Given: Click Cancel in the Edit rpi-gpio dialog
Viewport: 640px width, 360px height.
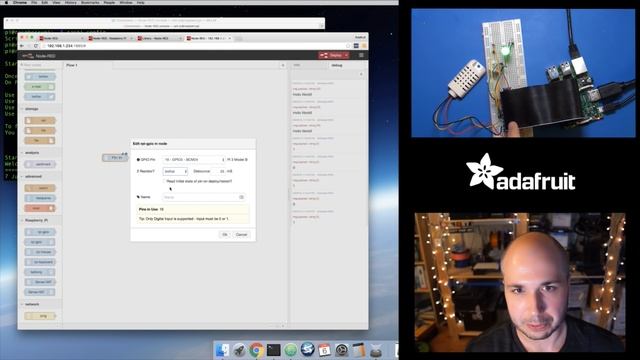Looking at the screenshot, I should [x=242, y=234].
